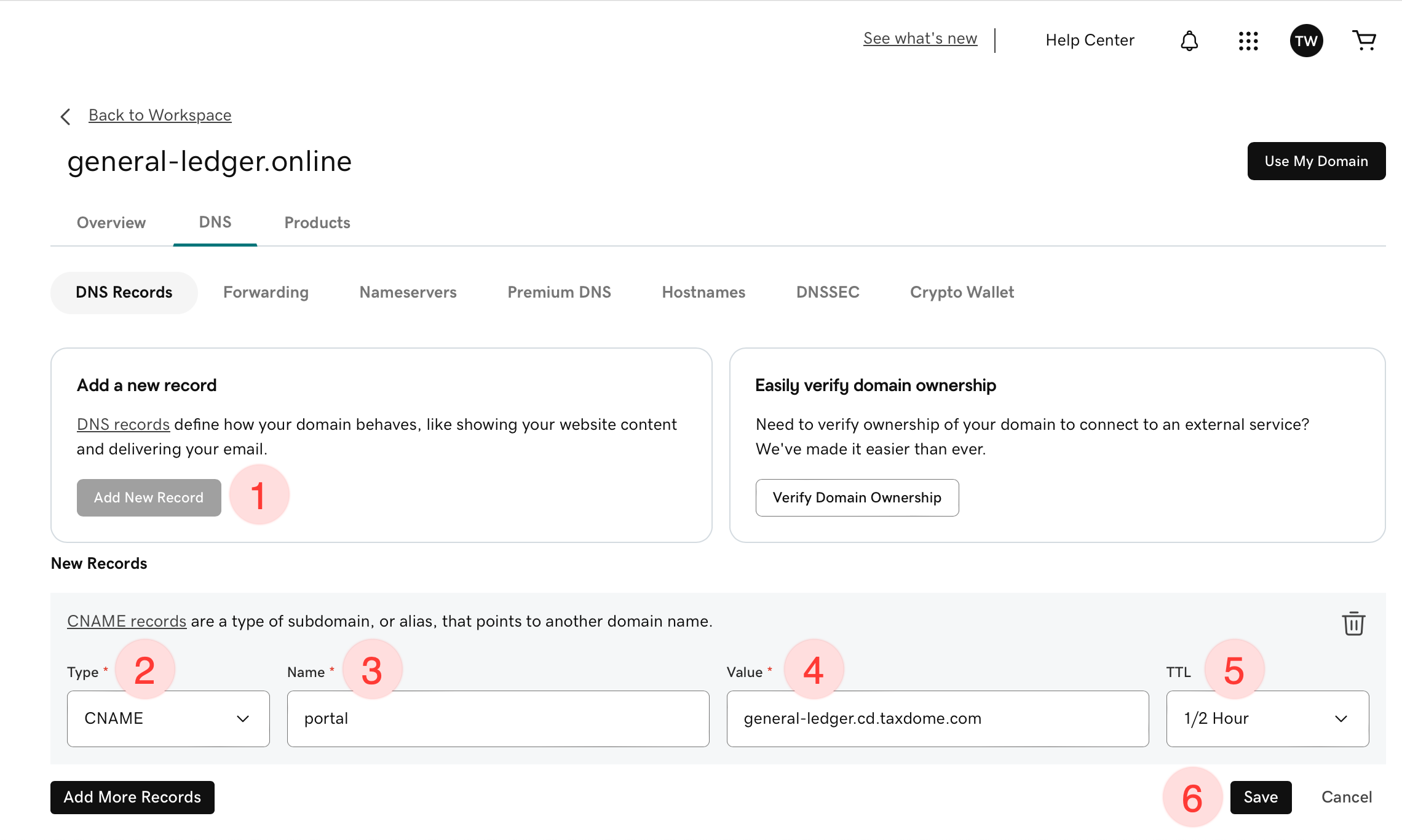This screenshot has height=840, width=1402.
Task: Open the DNSSEC section
Action: pyautogui.click(x=828, y=292)
